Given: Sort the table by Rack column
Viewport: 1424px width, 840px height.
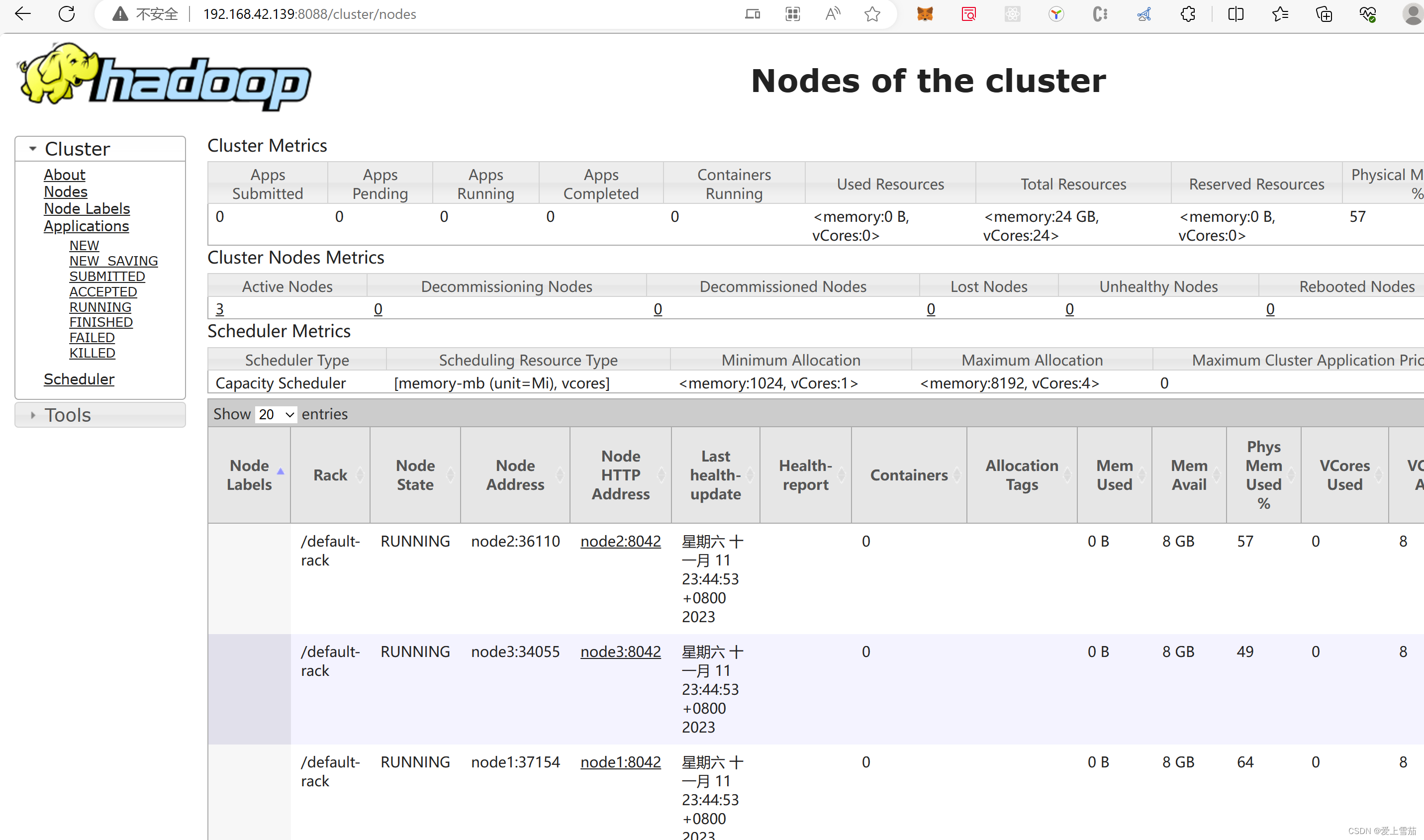Looking at the screenshot, I should 330,474.
